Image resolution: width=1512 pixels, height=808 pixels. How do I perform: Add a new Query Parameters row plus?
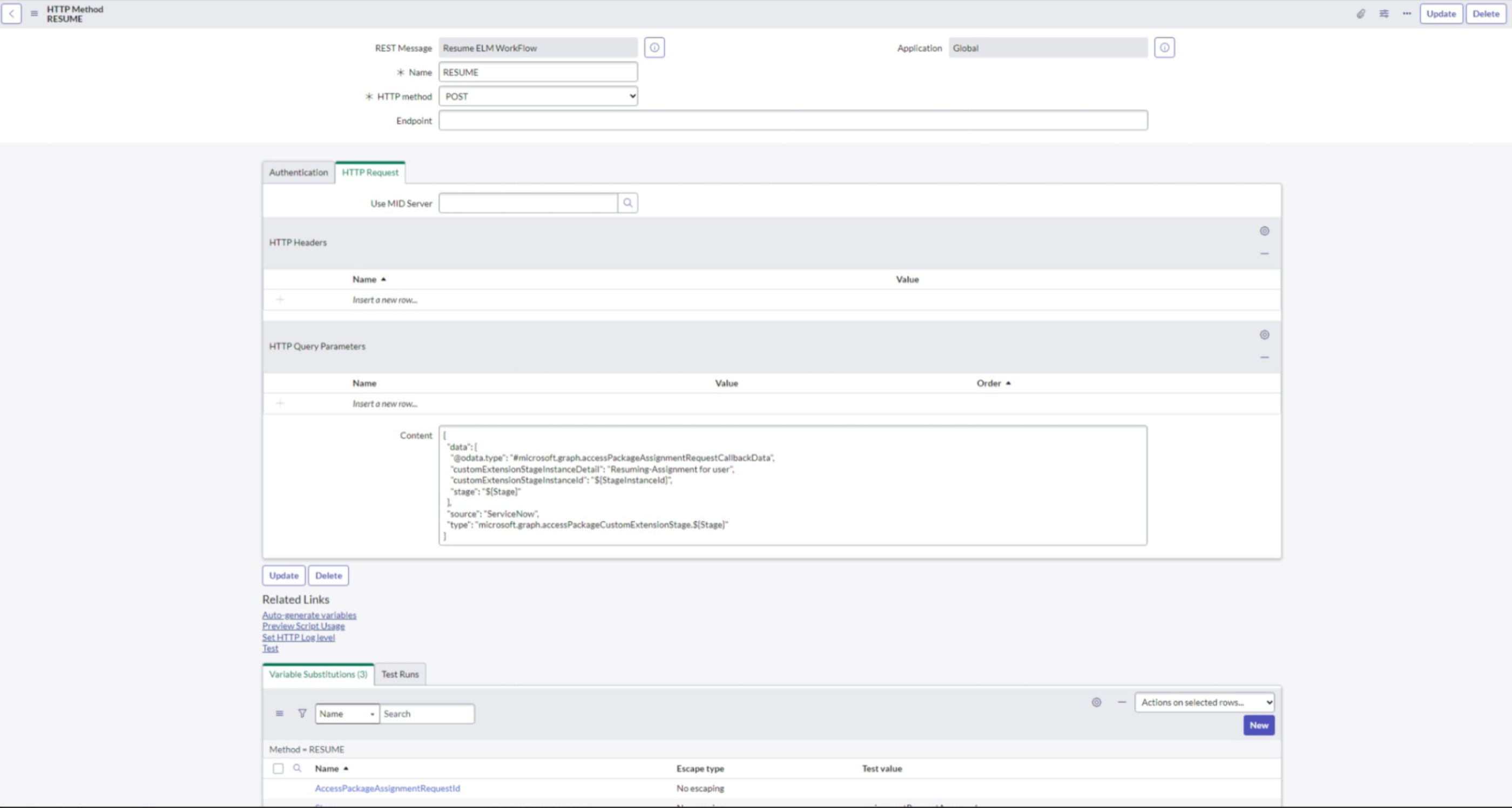[x=280, y=404]
